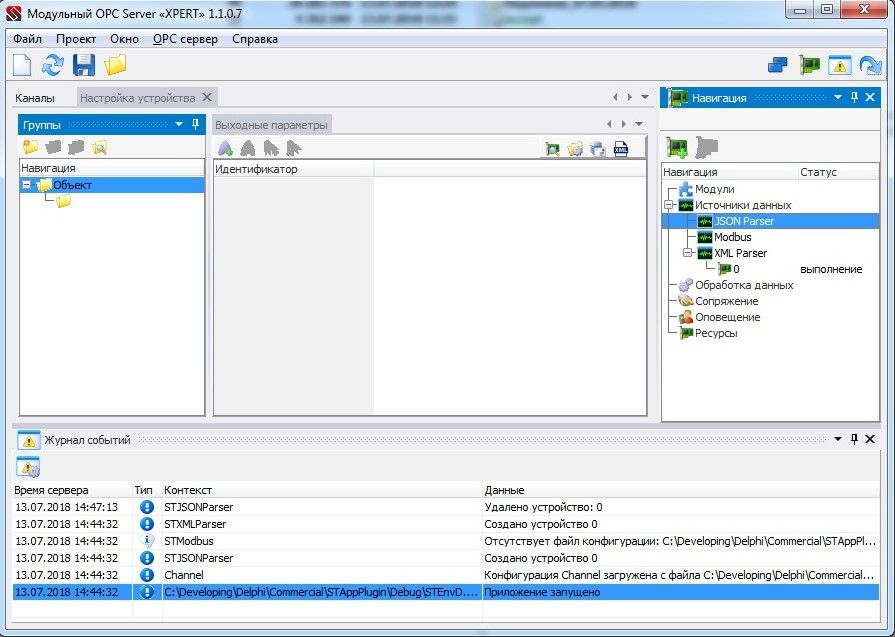The width and height of the screenshot is (895, 637).
Task: Click the blue refresh arrows toolbar icon
Action: pyautogui.click(x=52, y=66)
